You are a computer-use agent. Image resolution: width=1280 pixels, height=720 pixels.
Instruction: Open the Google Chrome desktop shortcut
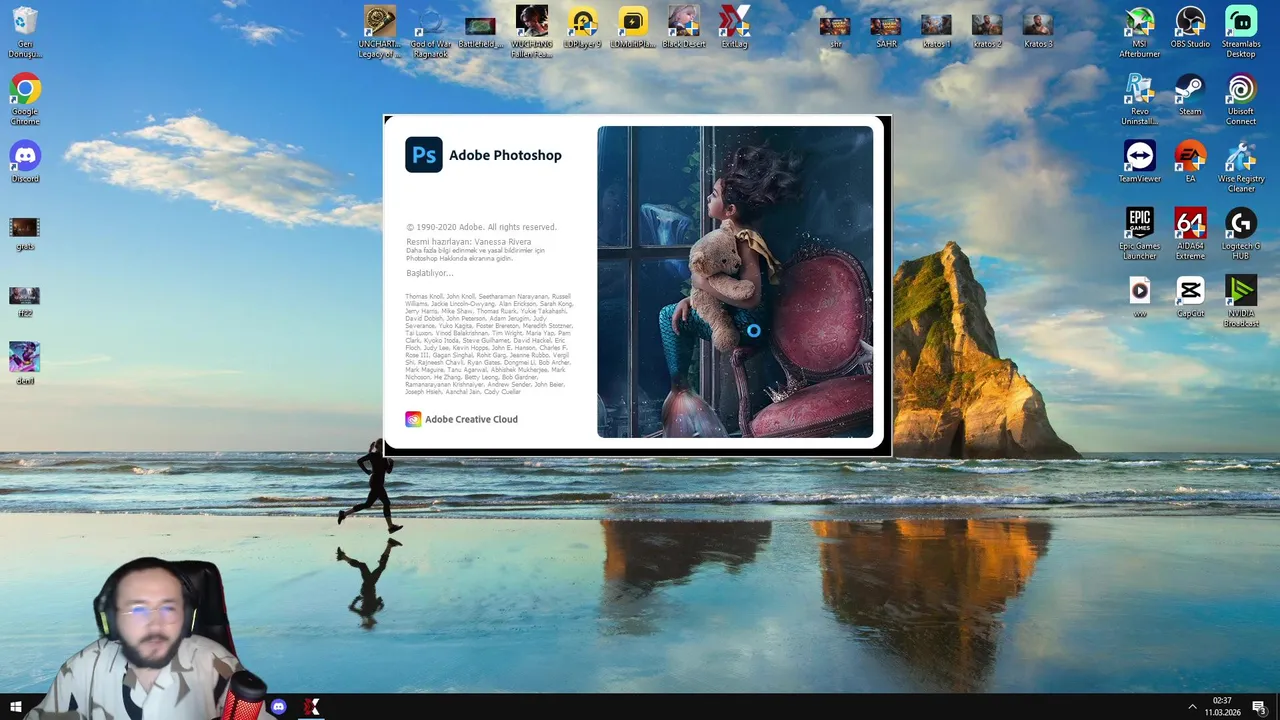(25, 89)
